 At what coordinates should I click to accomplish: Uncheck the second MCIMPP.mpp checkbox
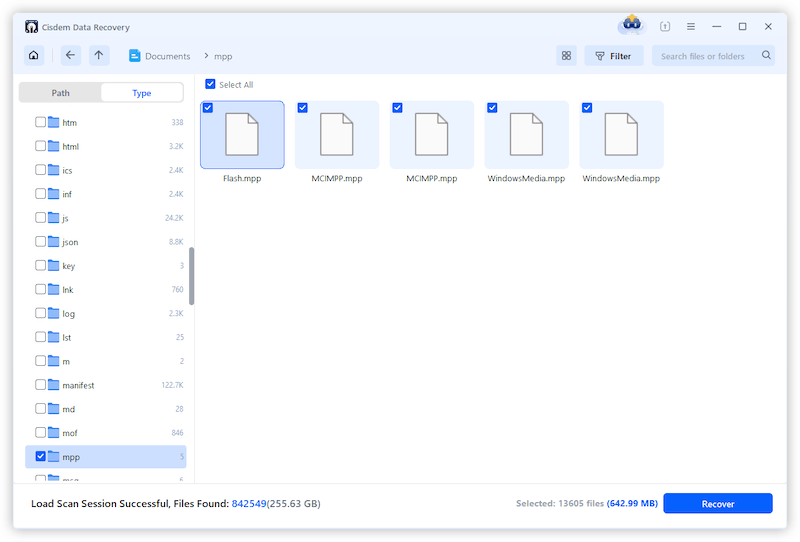pos(397,108)
